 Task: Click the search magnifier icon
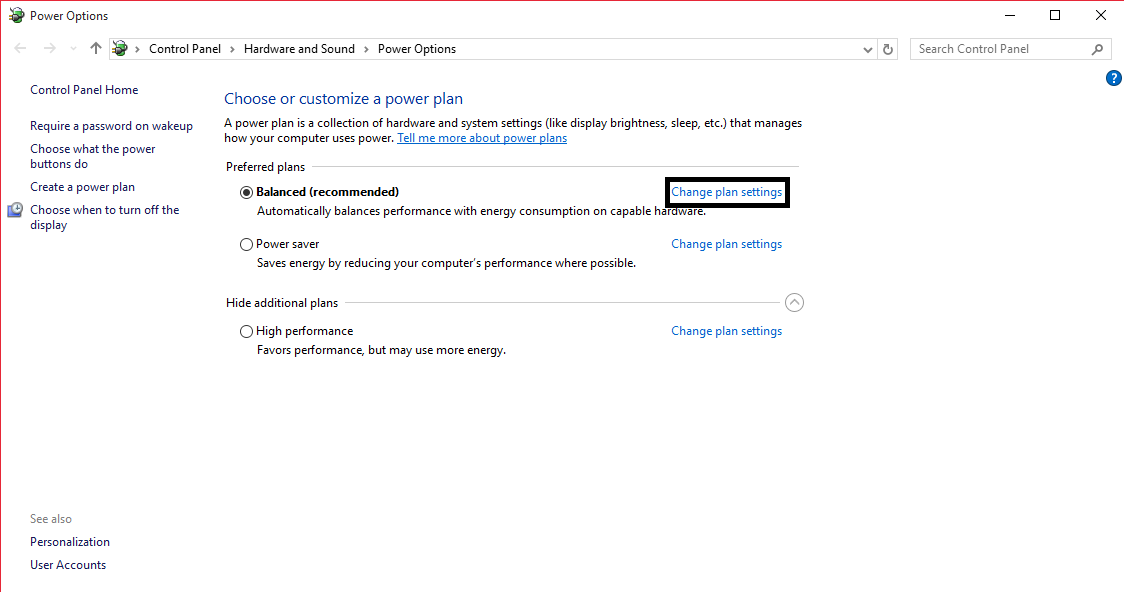click(1097, 49)
